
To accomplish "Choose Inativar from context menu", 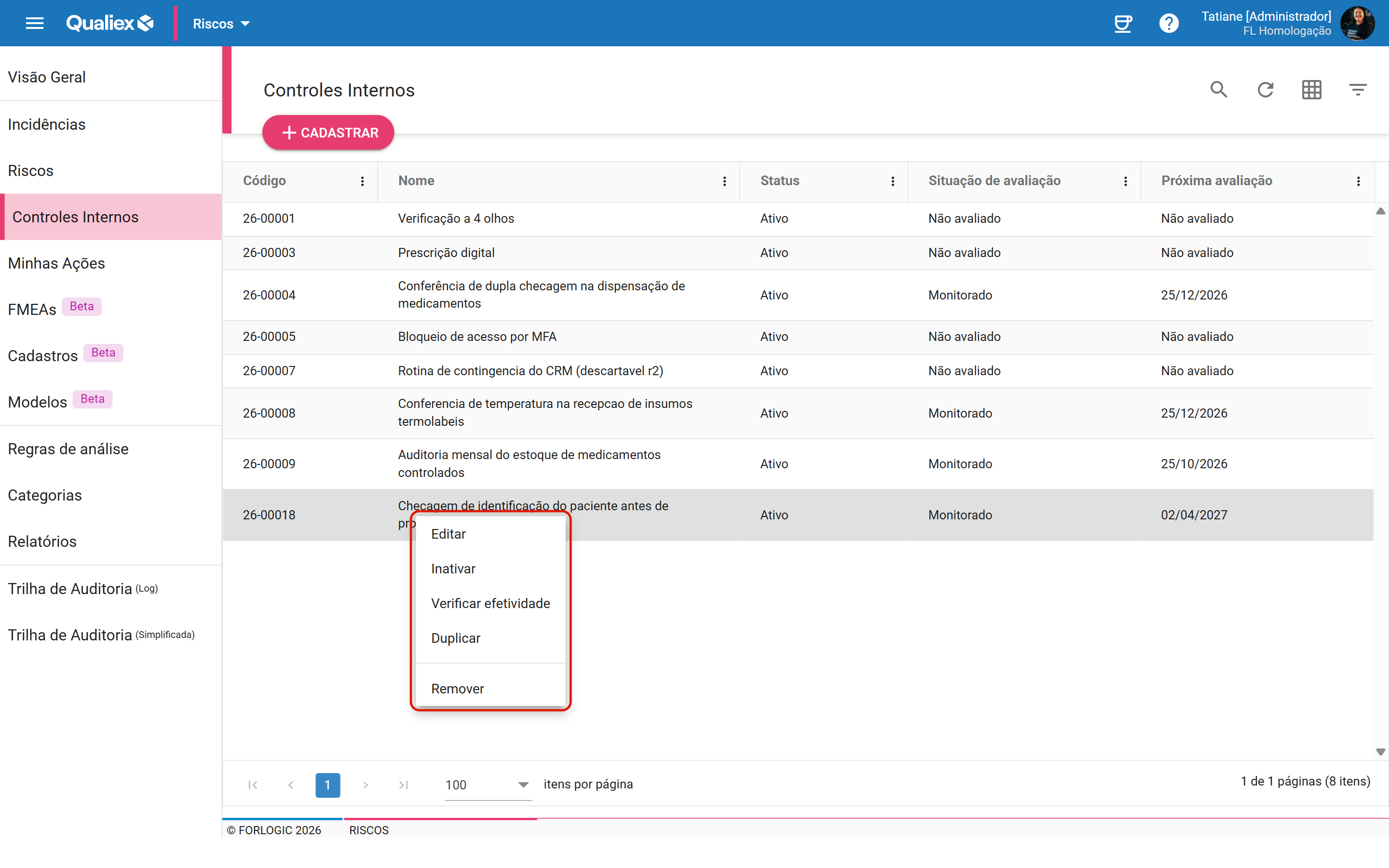I will click(490, 569).
